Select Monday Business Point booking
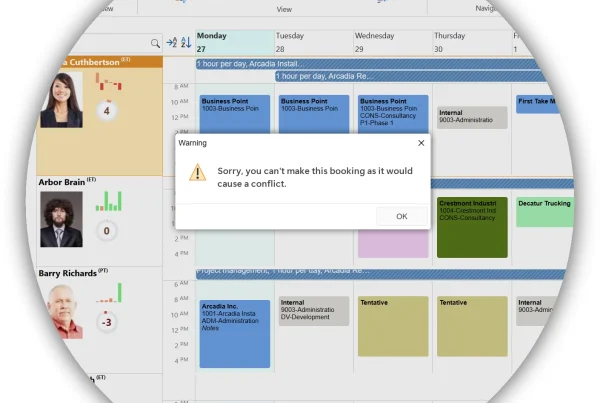 (235, 114)
